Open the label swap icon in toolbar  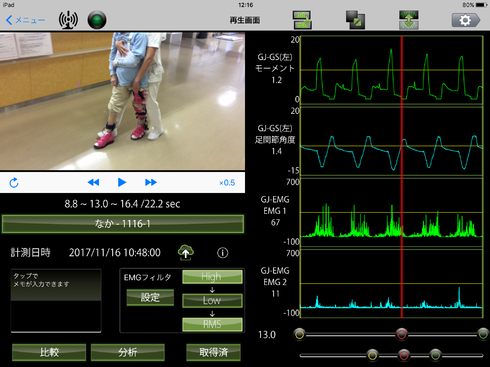coord(302,20)
